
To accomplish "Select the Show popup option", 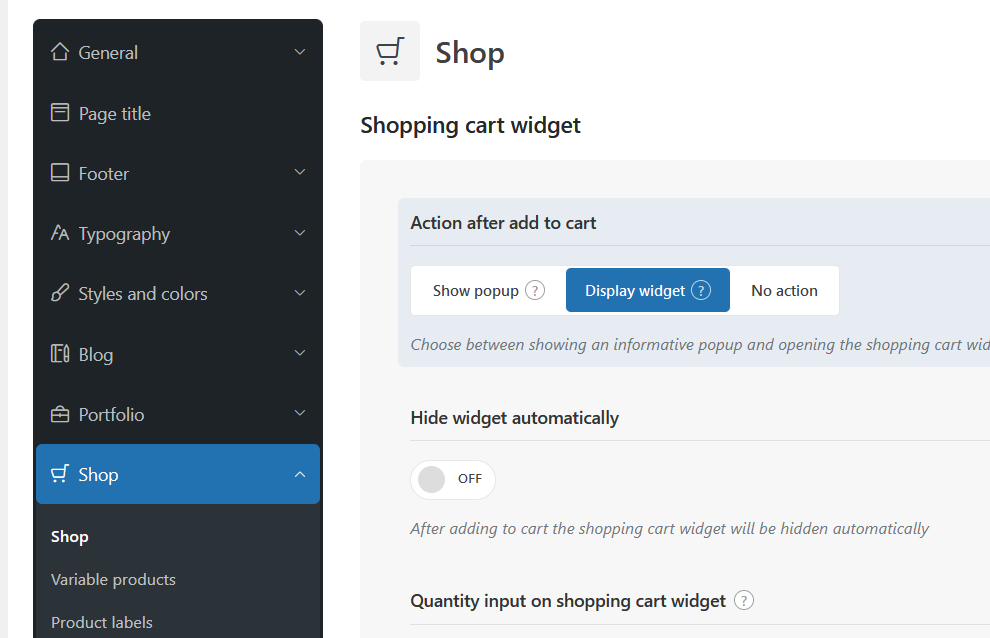I will [x=476, y=291].
